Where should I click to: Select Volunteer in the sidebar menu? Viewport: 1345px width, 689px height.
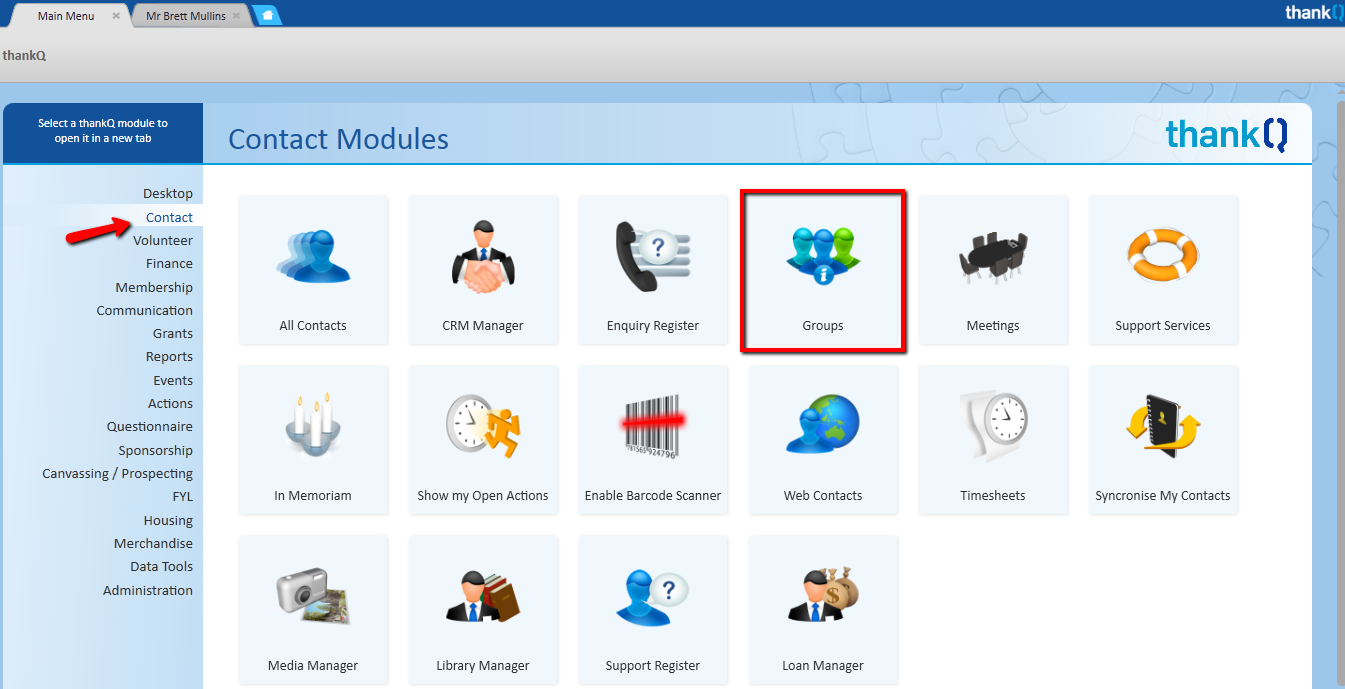pyautogui.click(x=163, y=241)
